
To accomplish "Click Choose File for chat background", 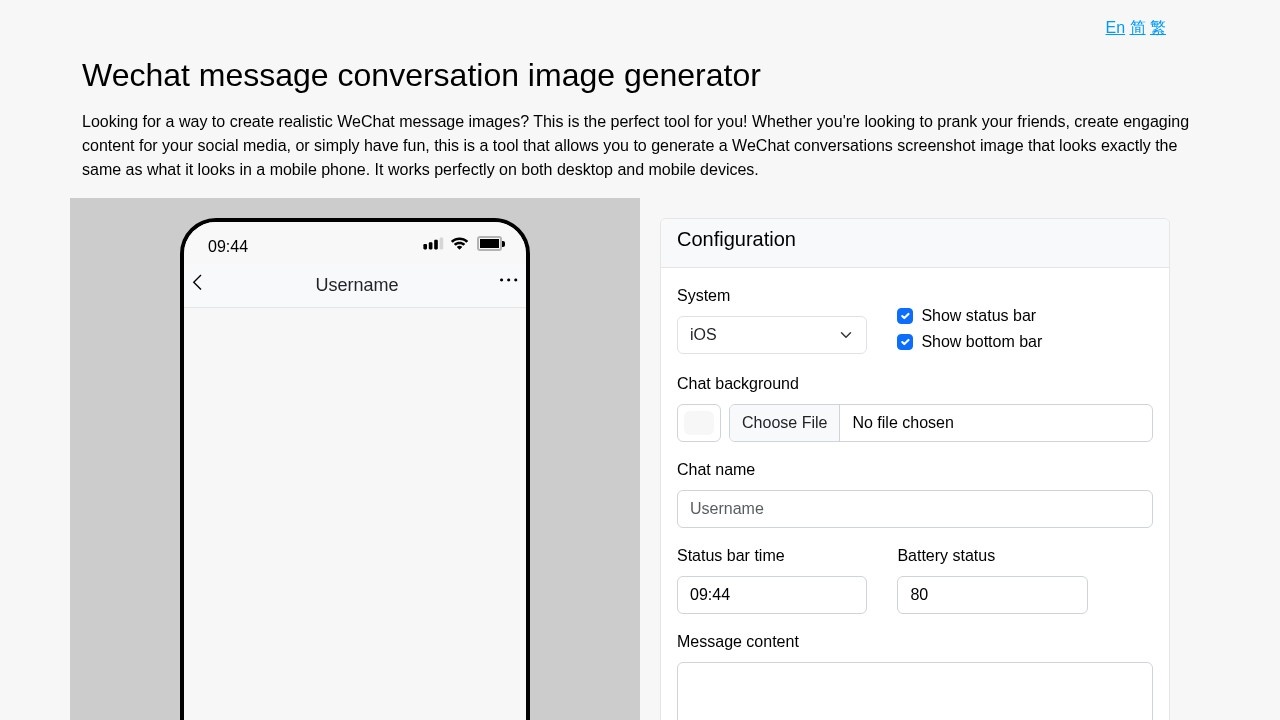I will (x=785, y=423).
